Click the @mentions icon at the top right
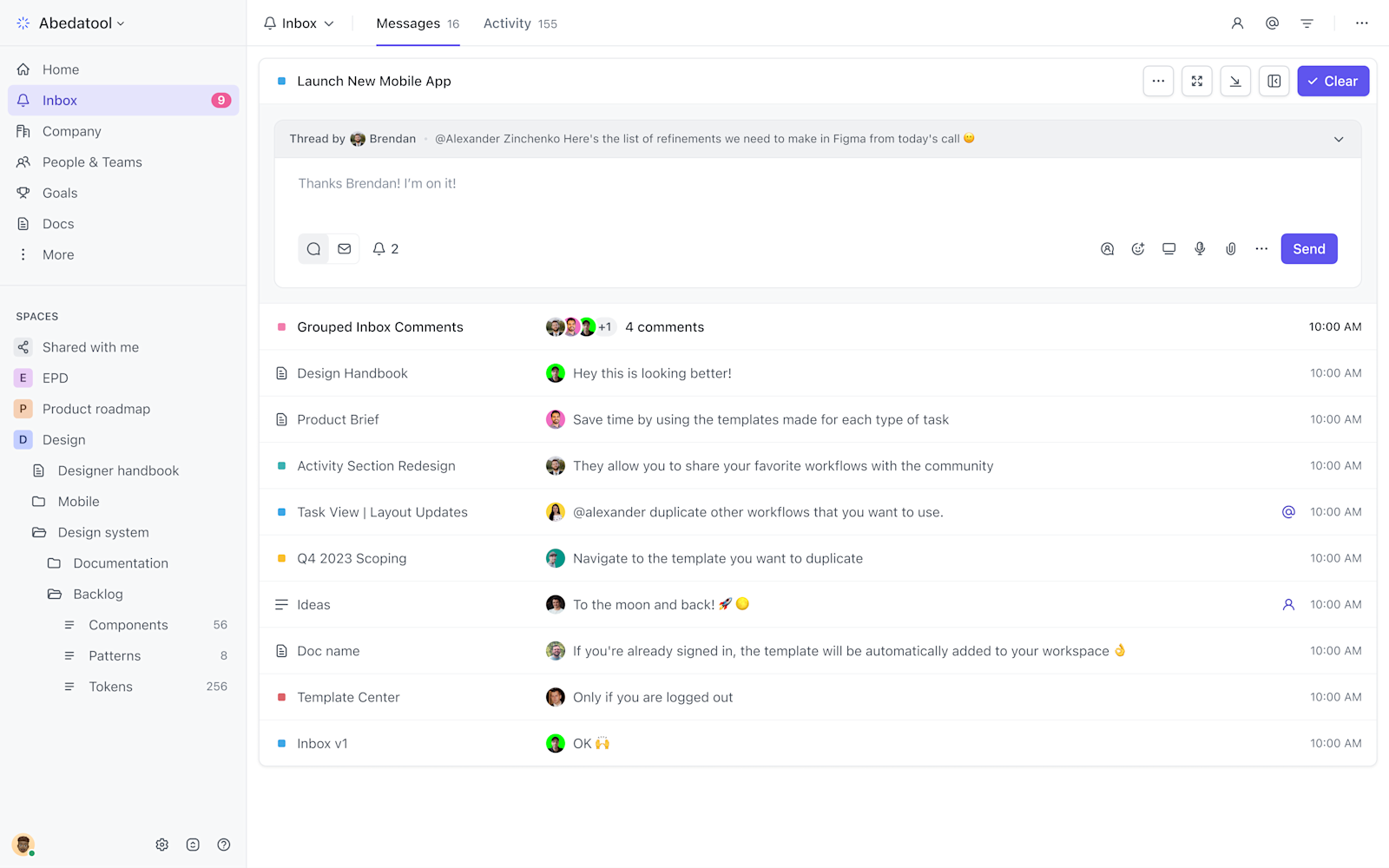1389x868 pixels. pos(1272,23)
